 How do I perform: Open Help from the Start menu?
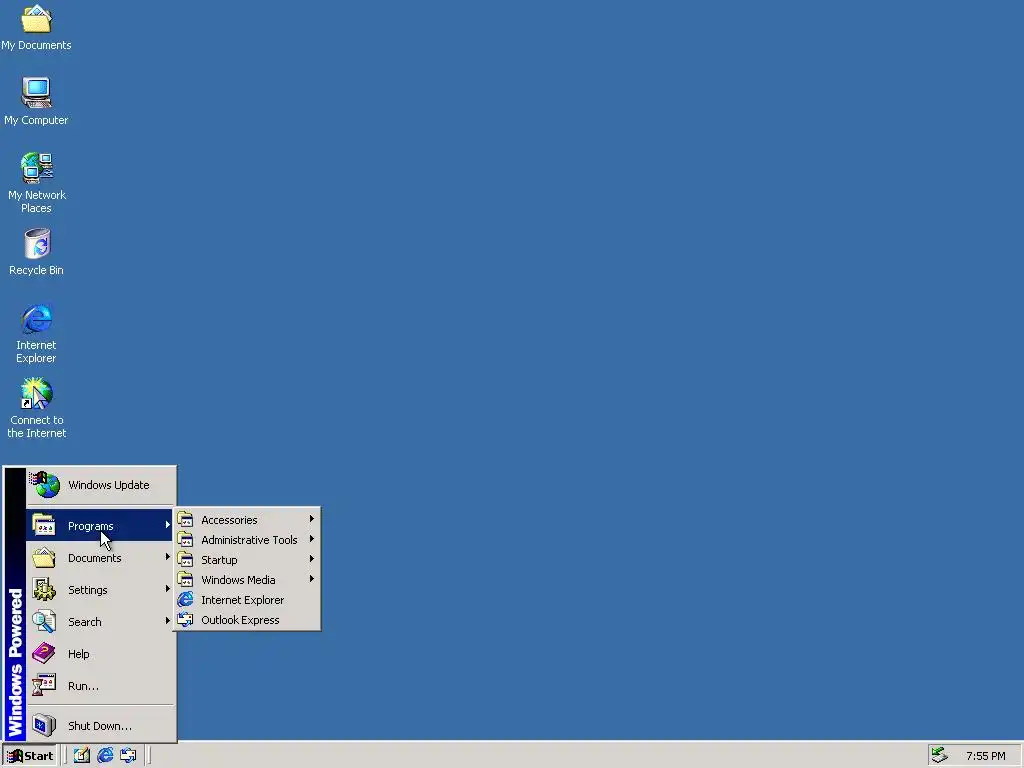tap(101, 654)
